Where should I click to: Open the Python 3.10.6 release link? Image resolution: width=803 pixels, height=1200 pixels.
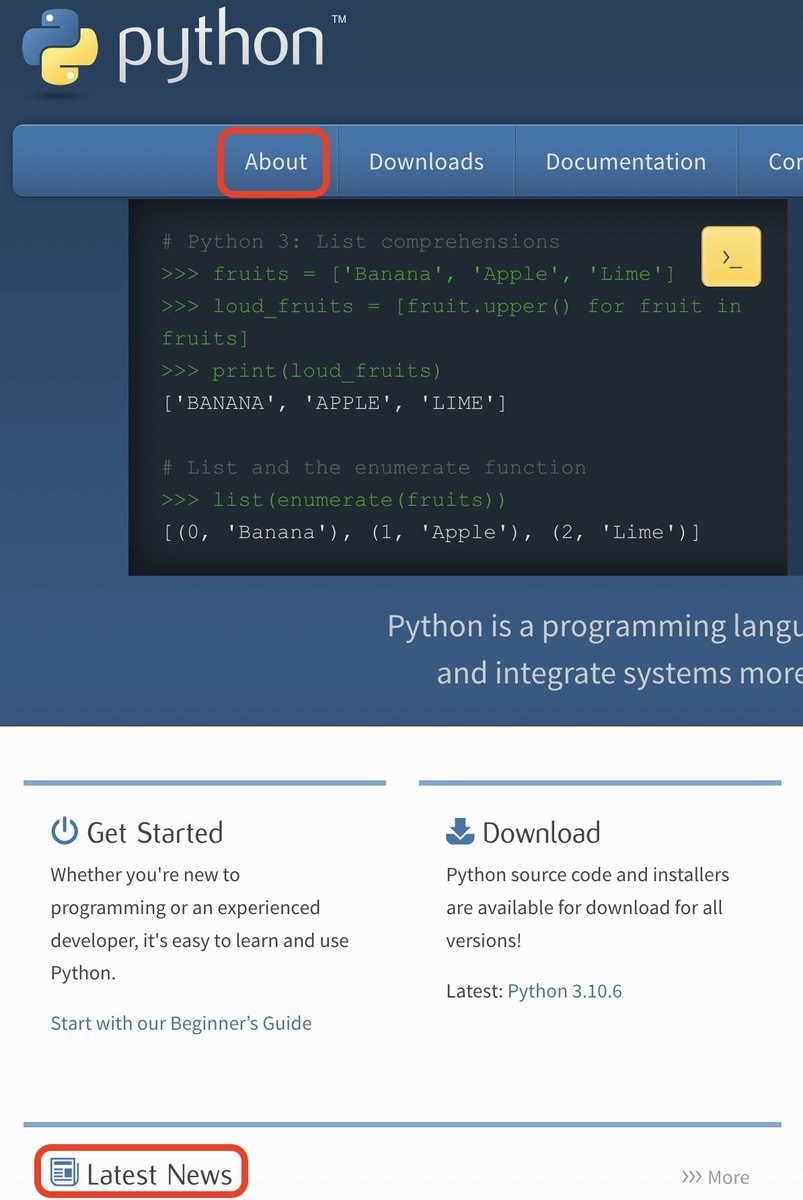(565, 991)
